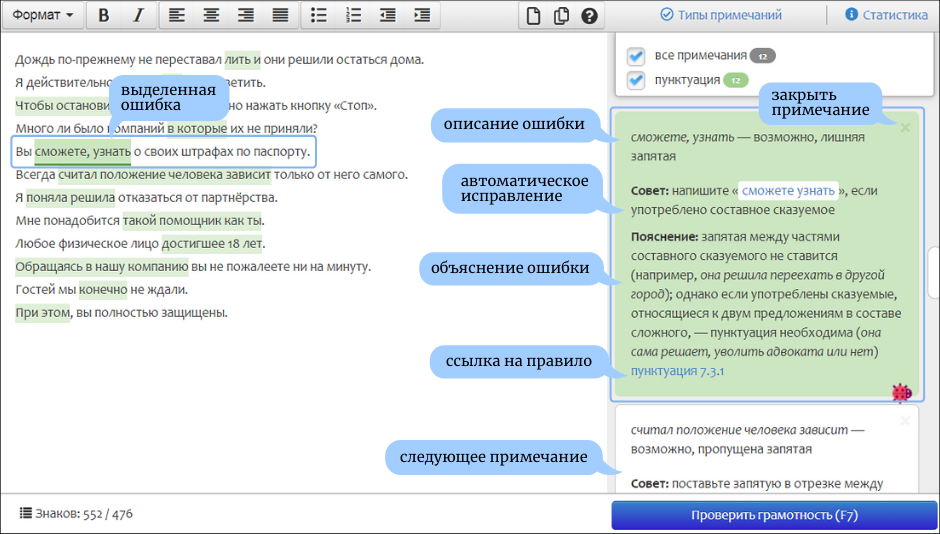940x534 pixels.
Task: Close the считал положение note
Action: pos(905,421)
